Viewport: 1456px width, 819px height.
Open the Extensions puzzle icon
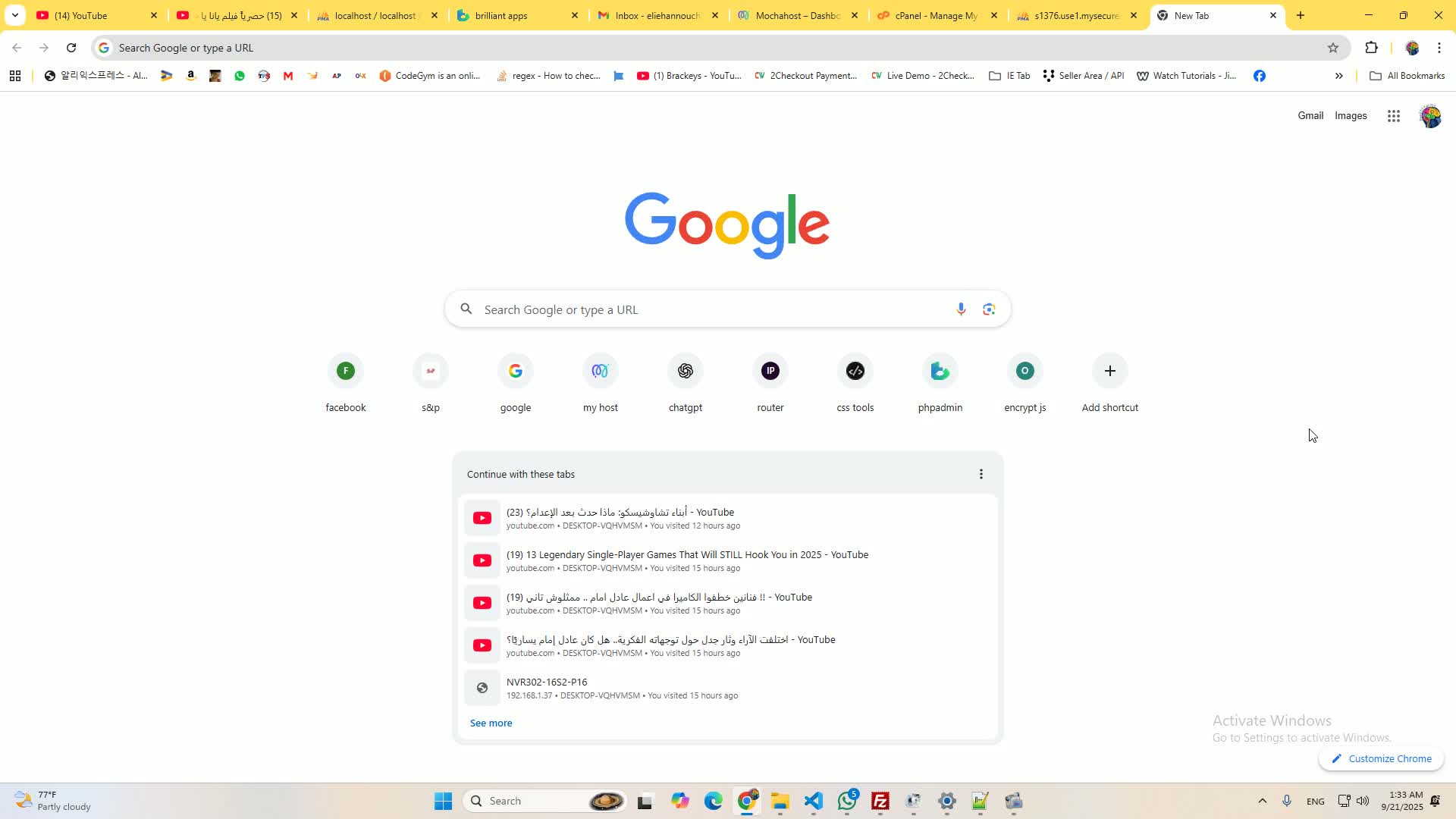pos(1371,48)
